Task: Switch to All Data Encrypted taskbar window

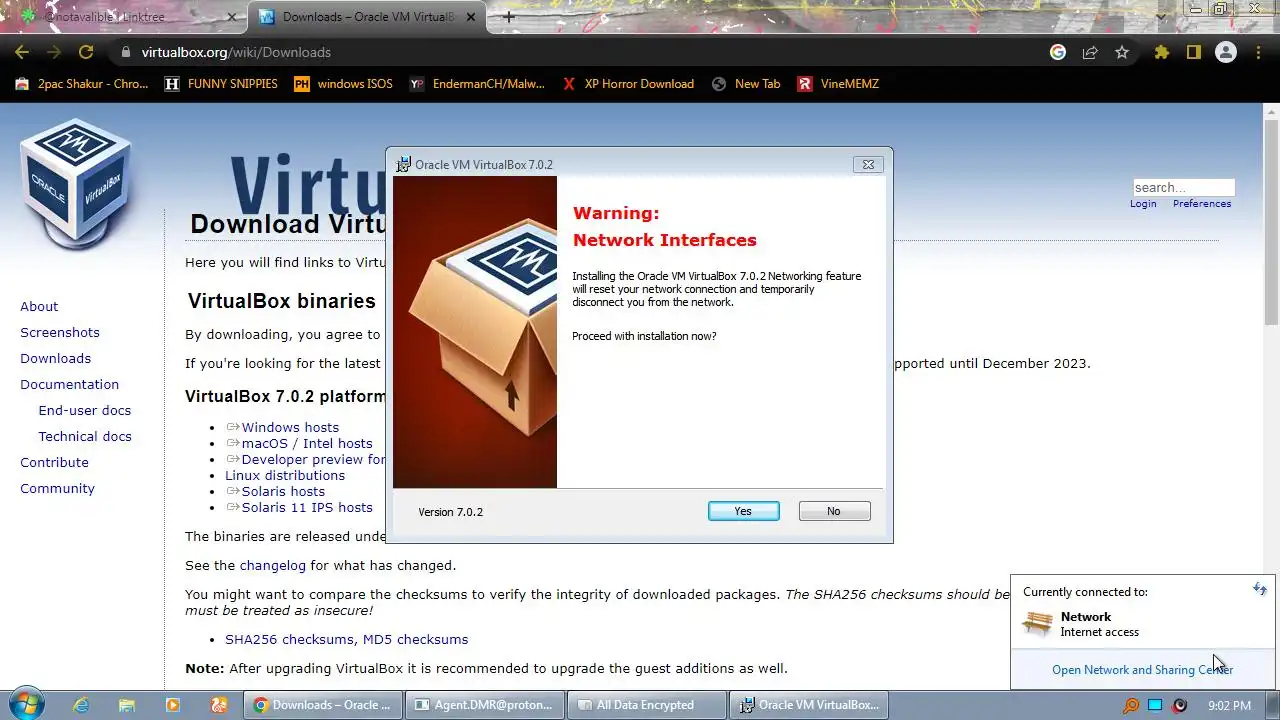Action: click(x=647, y=705)
